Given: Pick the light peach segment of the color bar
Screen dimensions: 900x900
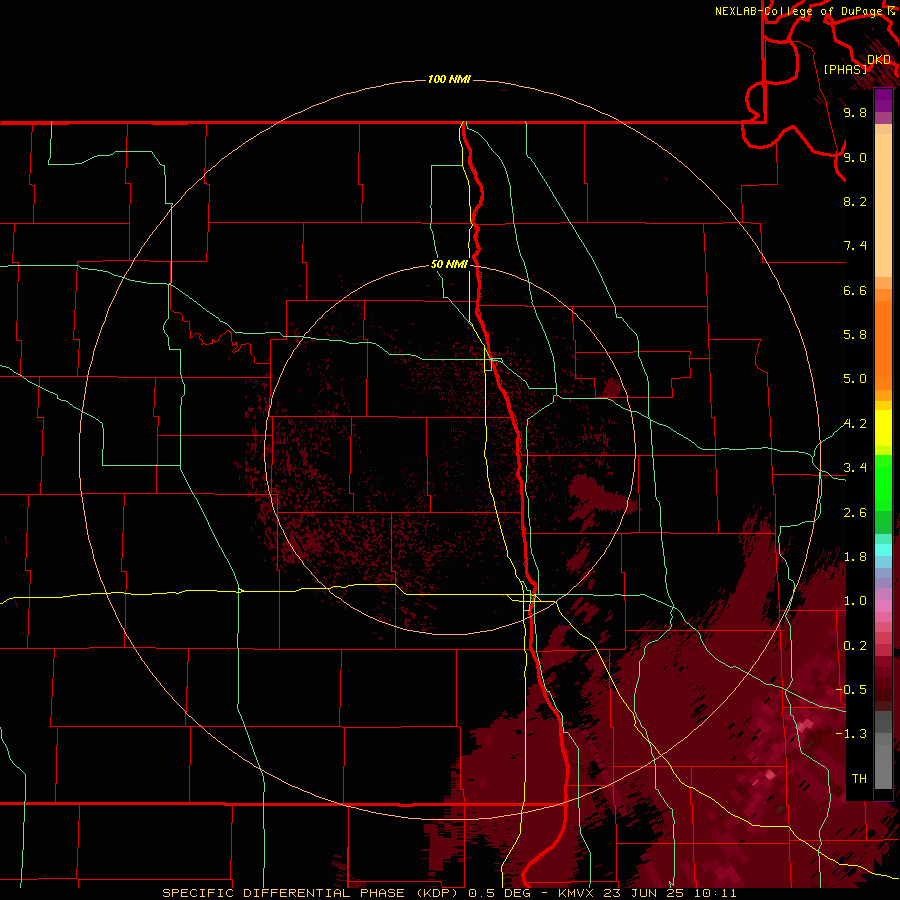Looking at the screenshot, I should click(x=883, y=205).
